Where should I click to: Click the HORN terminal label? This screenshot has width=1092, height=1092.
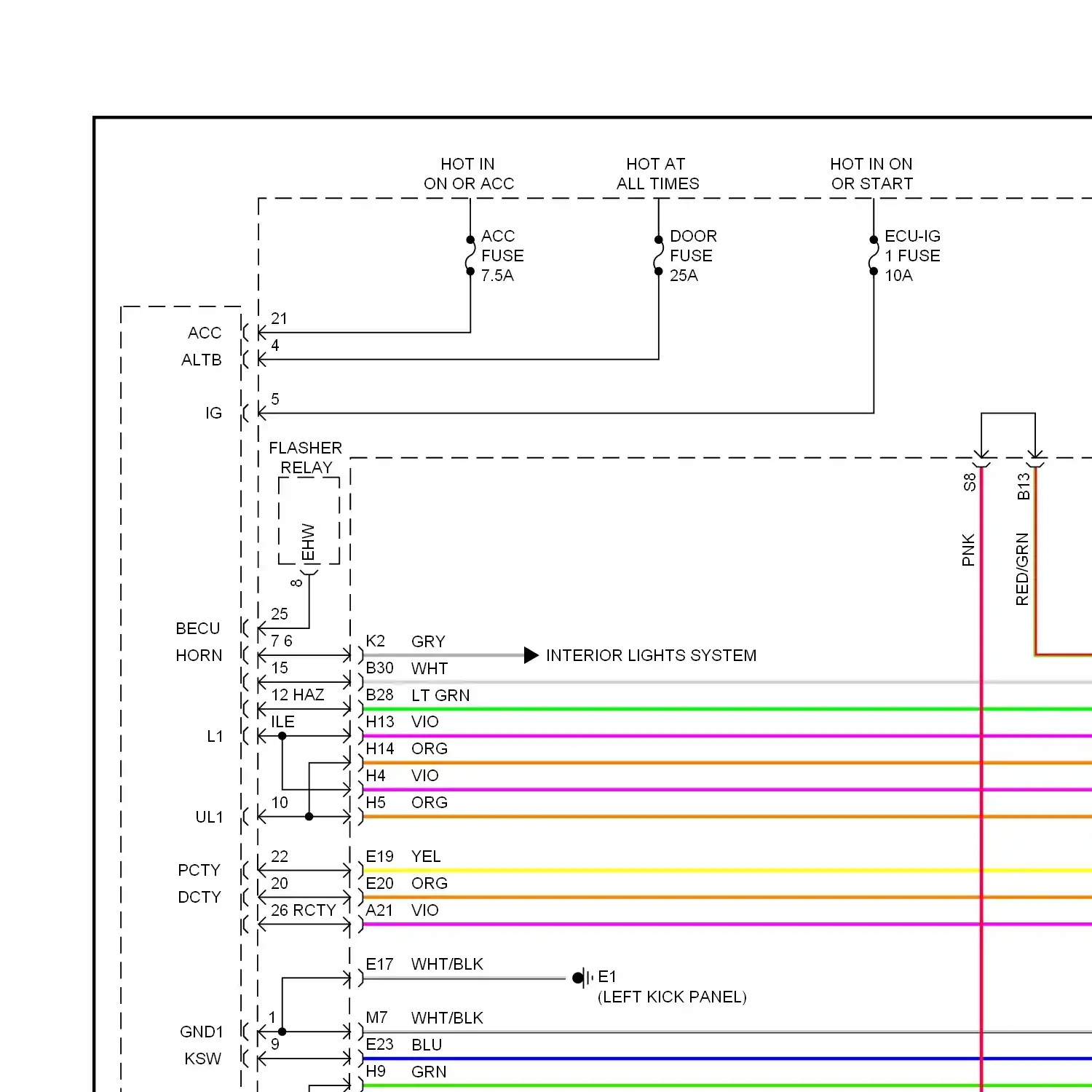point(199,655)
